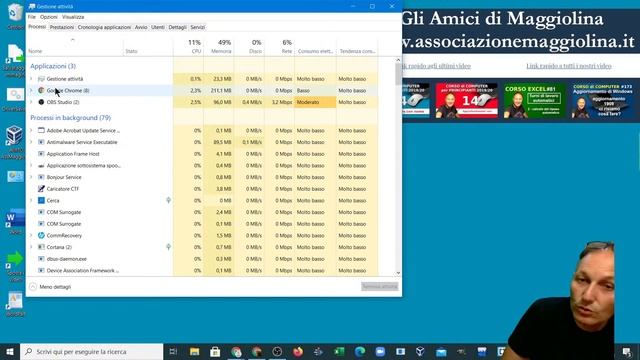Sort processes by the Disco column header
This screenshot has width=640, height=360.
point(249,47)
